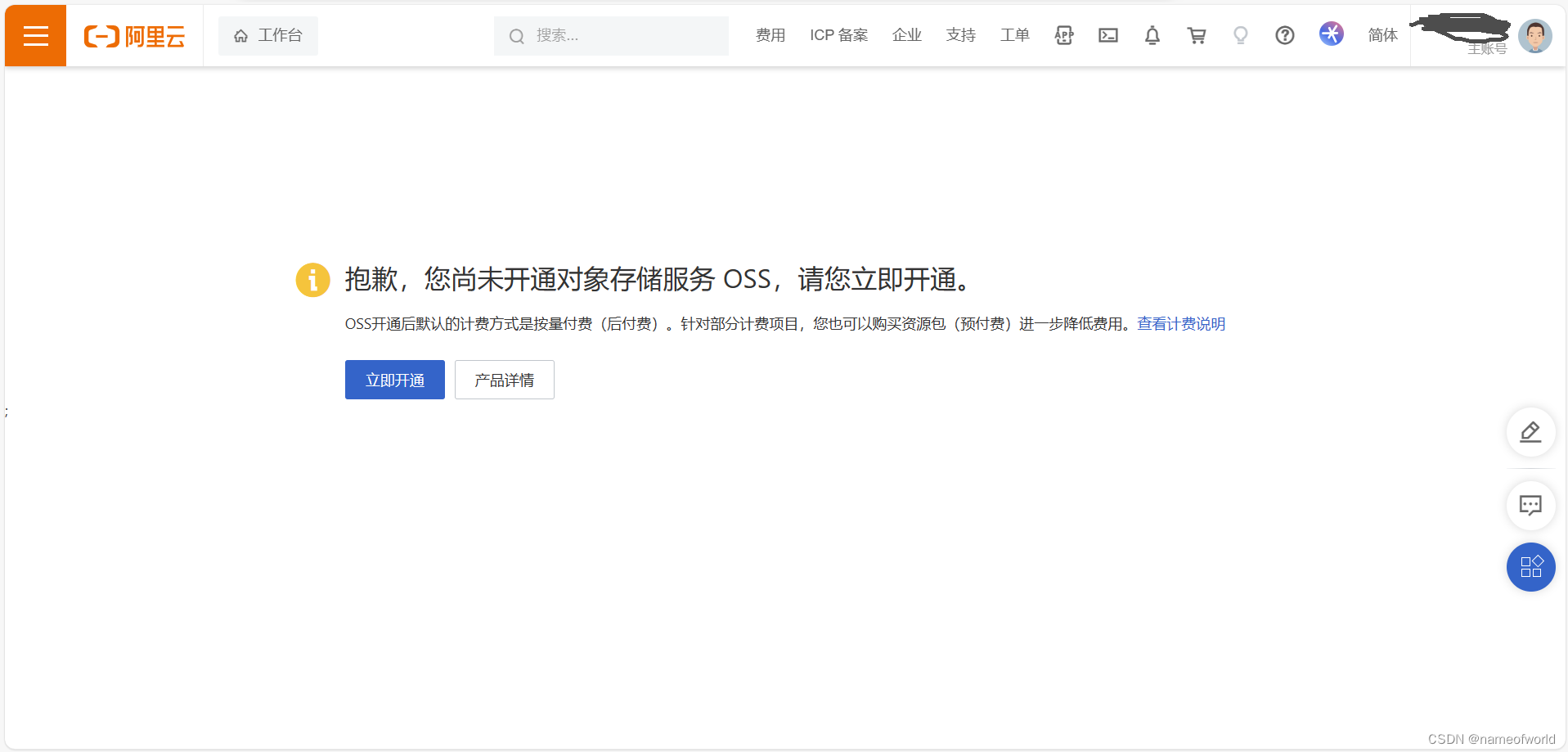Switch language via 简体
Viewport: 1568px width, 752px height.
1383,35
